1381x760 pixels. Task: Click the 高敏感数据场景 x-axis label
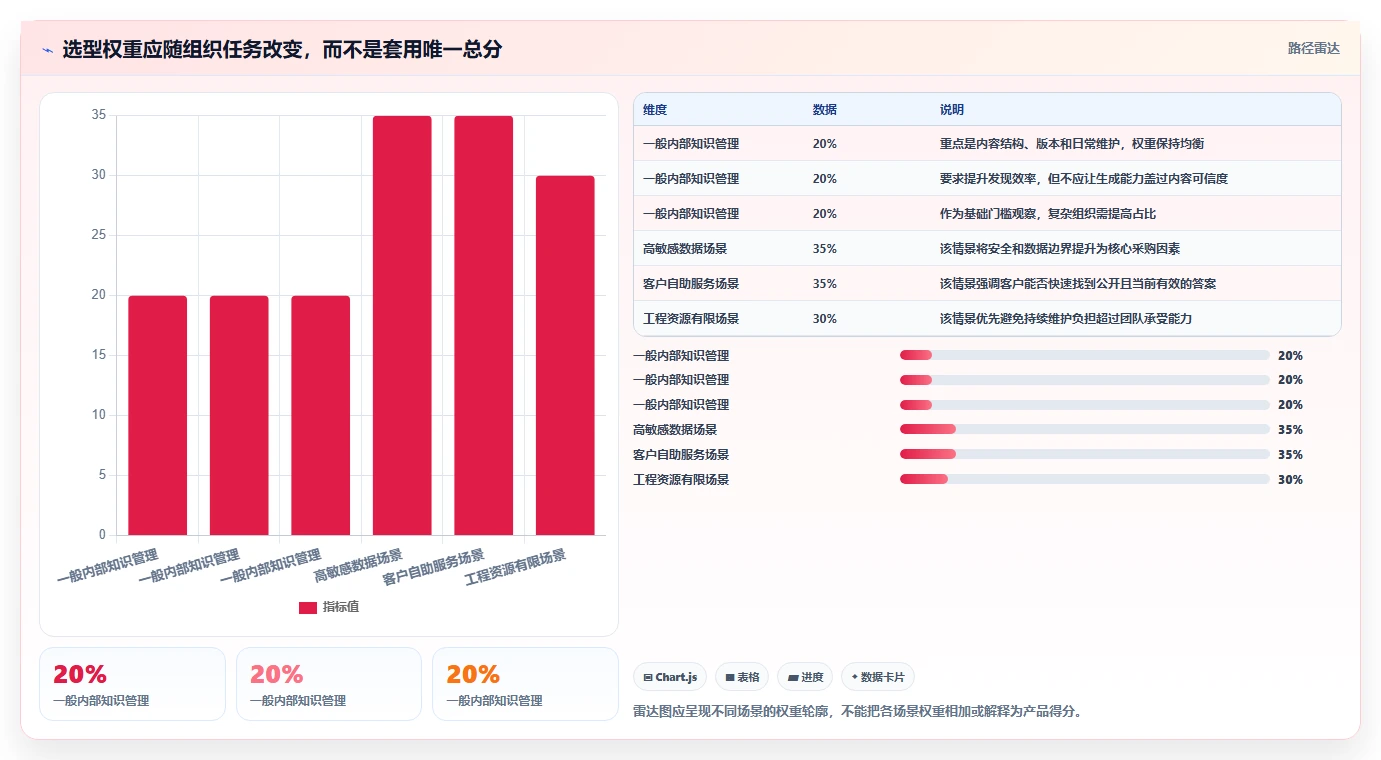(x=358, y=565)
